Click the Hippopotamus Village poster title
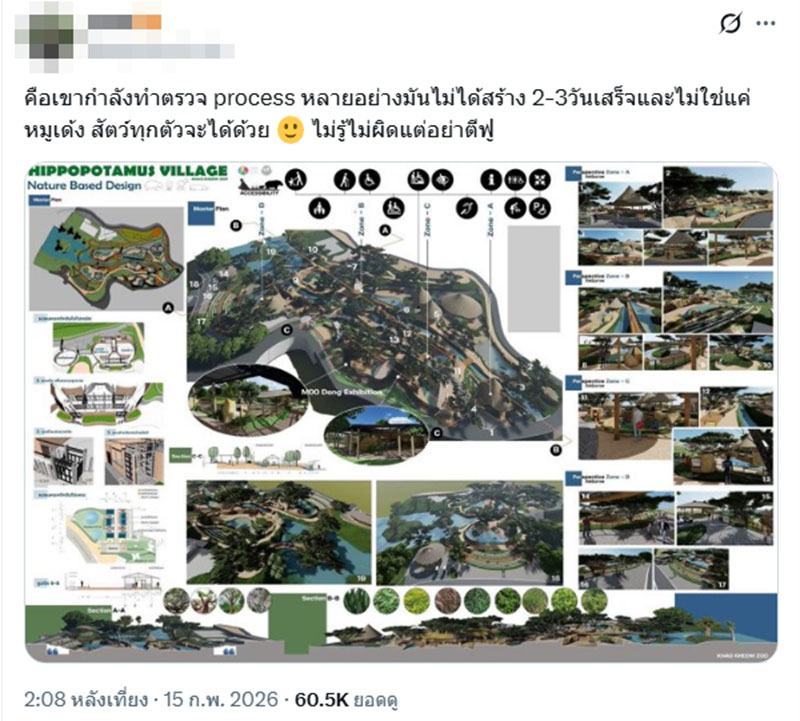800x721 pixels. click(x=128, y=170)
